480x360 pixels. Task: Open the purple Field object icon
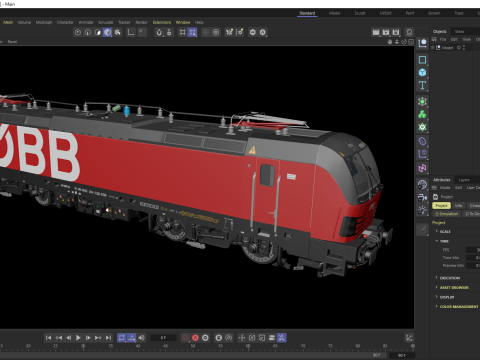(x=422, y=154)
